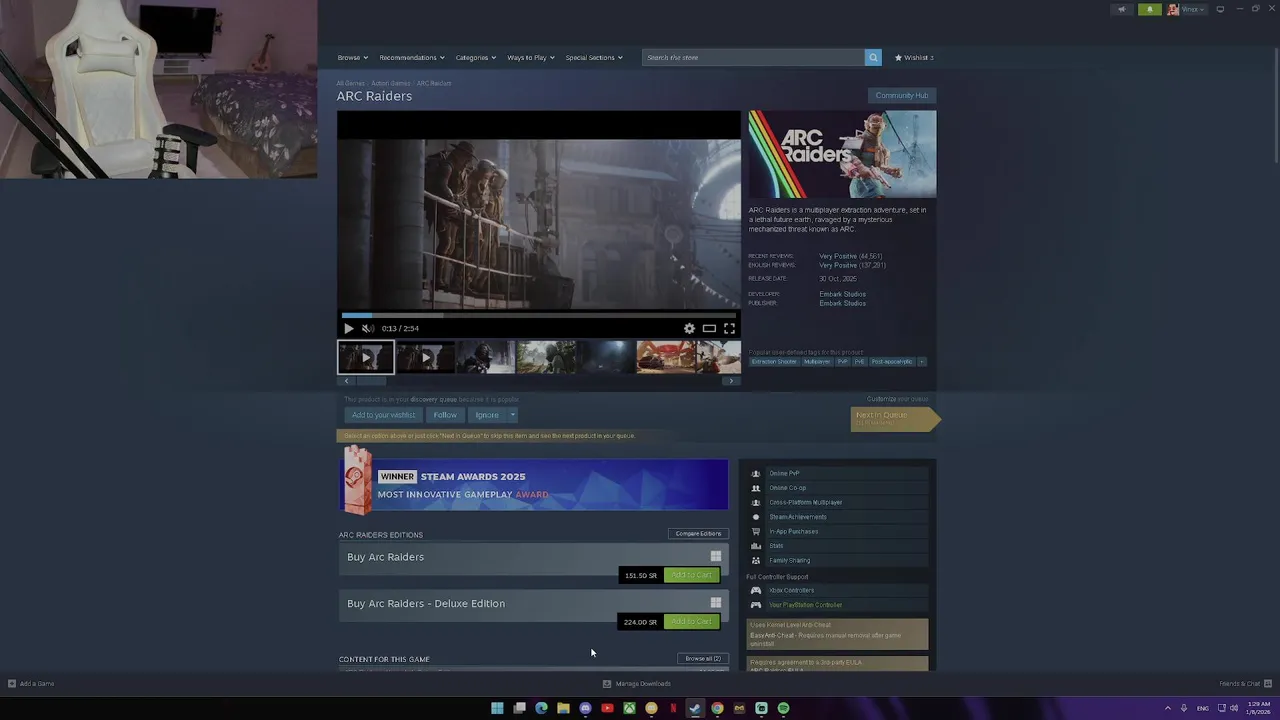This screenshot has height=720, width=1280.
Task: Switch to Big Picture mode icon
Action: [x=1220, y=9]
